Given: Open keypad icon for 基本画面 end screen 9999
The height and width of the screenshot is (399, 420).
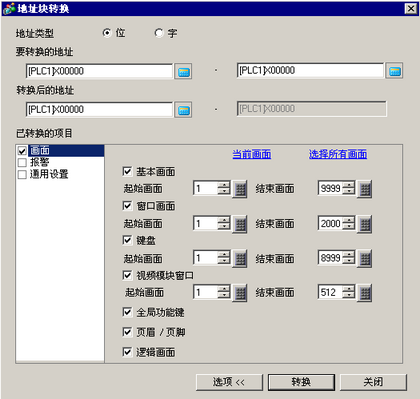Looking at the screenshot, I should (364, 189).
